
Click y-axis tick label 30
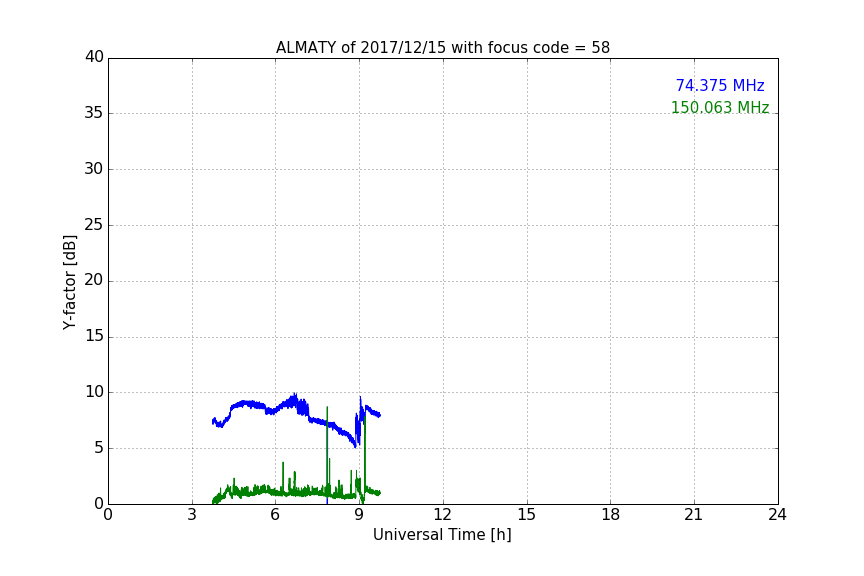coord(94,169)
